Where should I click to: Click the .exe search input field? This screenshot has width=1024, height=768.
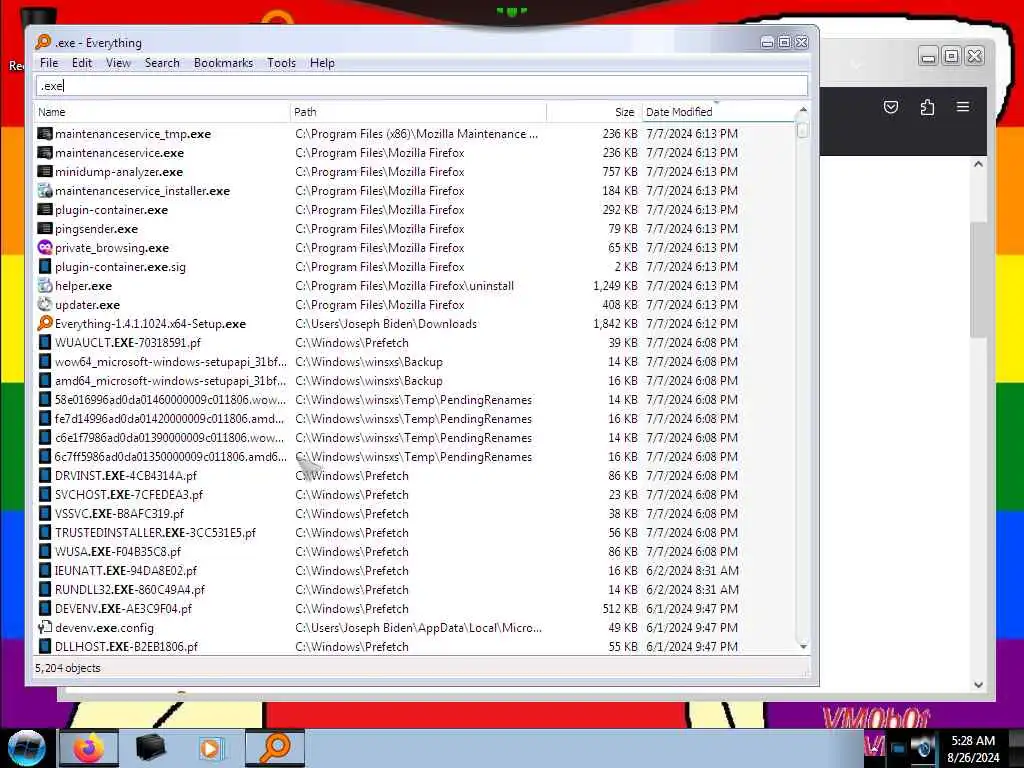(x=422, y=86)
